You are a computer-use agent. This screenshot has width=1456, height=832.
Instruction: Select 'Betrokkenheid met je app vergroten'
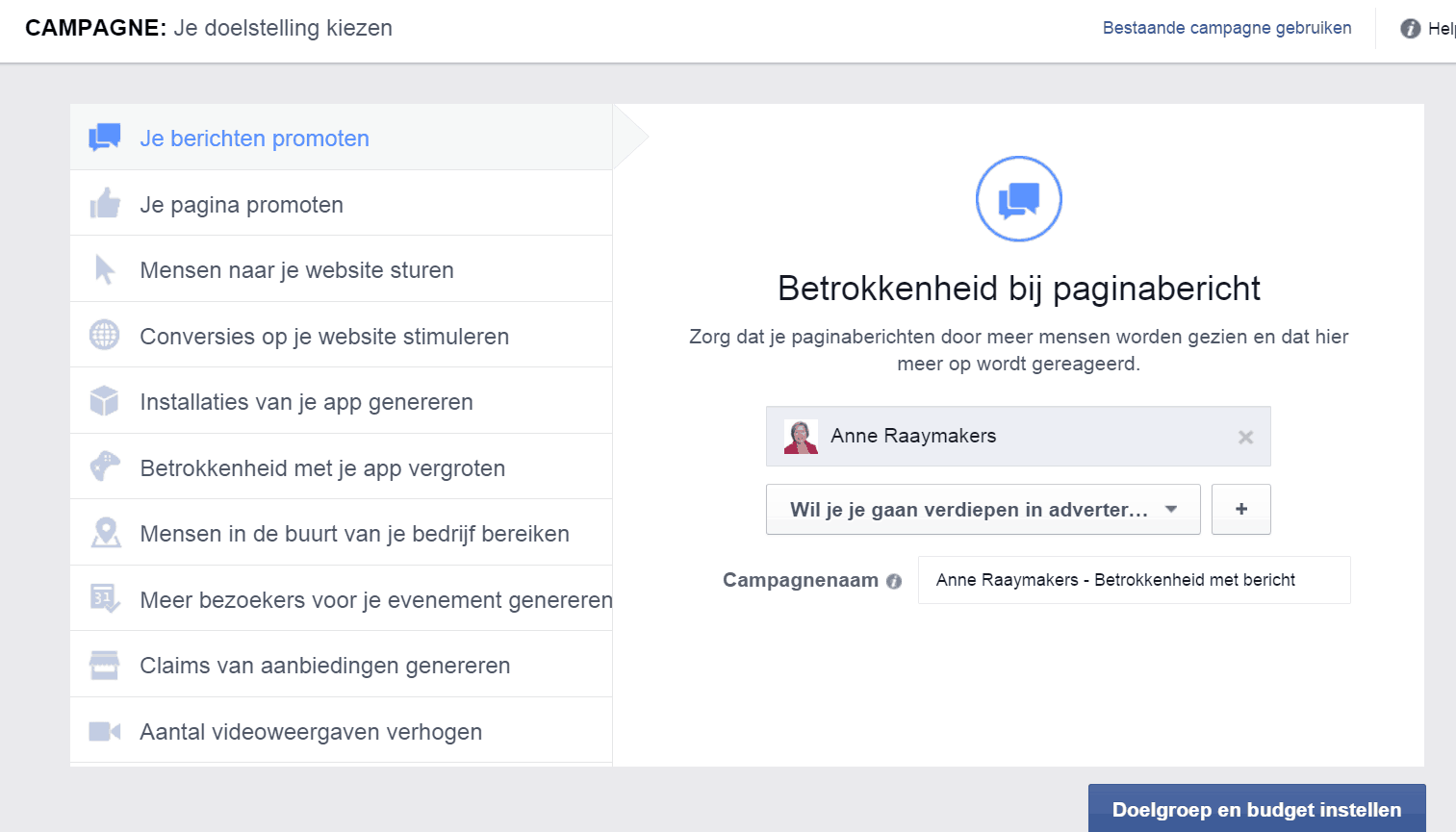pos(342,467)
